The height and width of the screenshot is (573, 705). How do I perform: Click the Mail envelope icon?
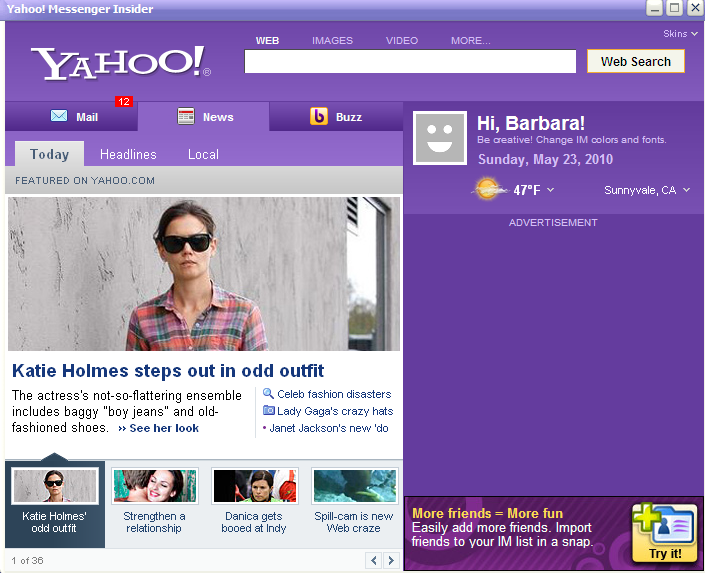point(59,116)
